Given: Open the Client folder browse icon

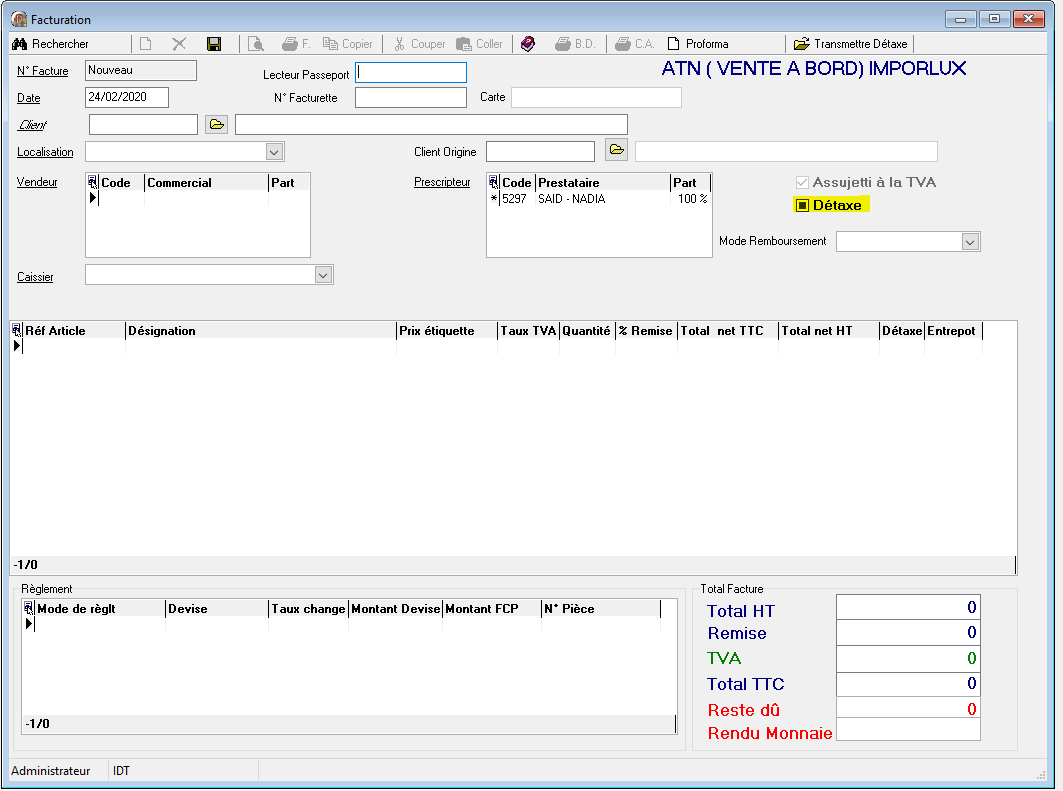Looking at the screenshot, I should pyautogui.click(x=217, y=124).
